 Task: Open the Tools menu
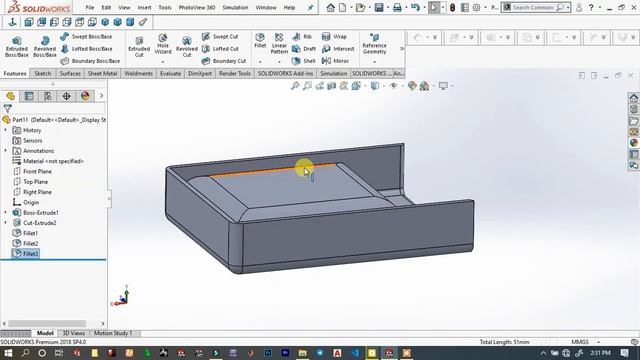click(x=165, y=7)
